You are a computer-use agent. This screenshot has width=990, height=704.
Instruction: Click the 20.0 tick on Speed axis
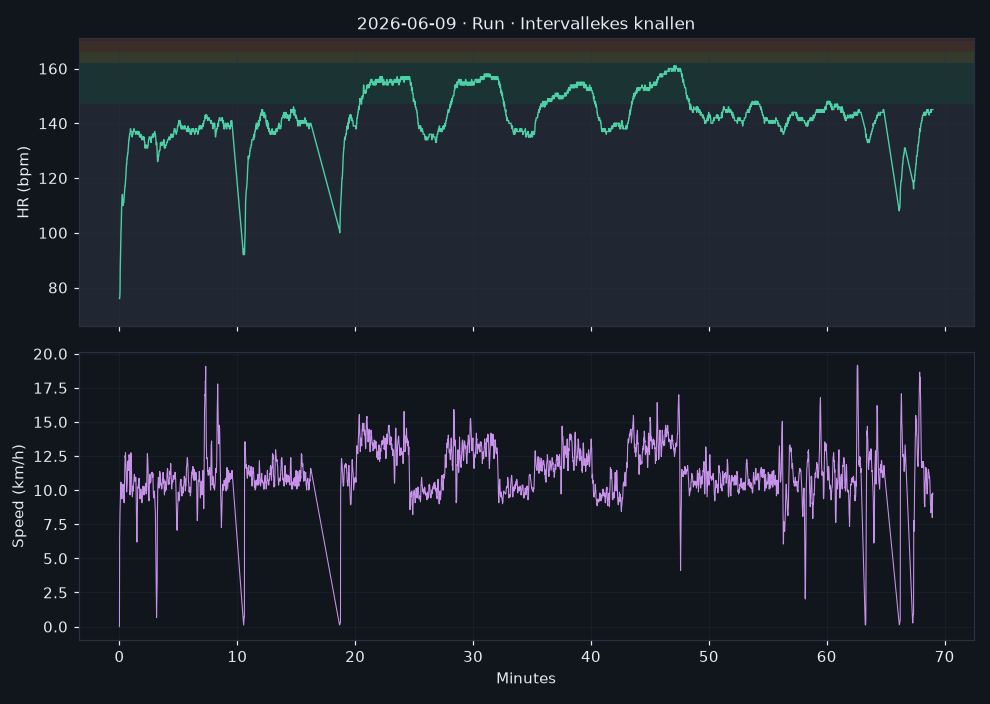[x=51, y=354]
